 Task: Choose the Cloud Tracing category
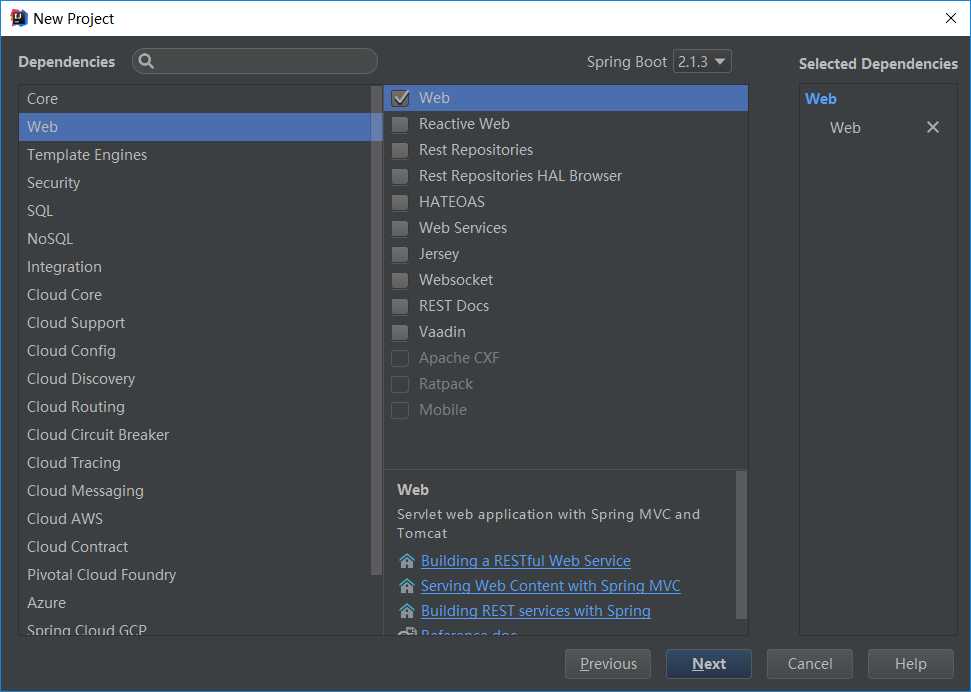tap(194, 463)
